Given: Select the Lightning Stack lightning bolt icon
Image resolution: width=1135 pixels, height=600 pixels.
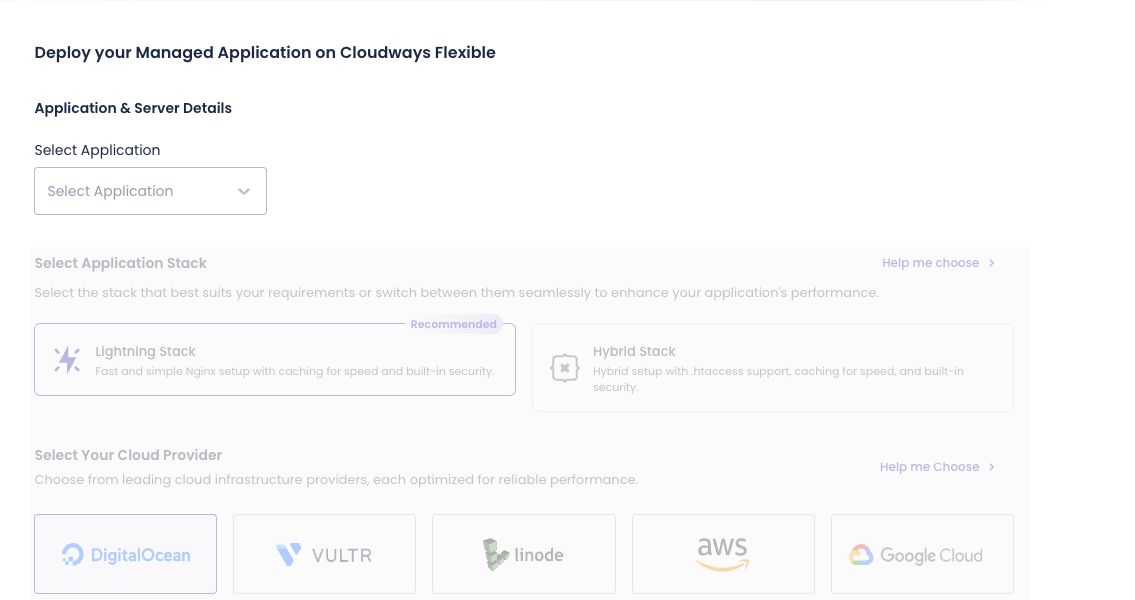Looking at the screenshot, I should pos(67,360).
